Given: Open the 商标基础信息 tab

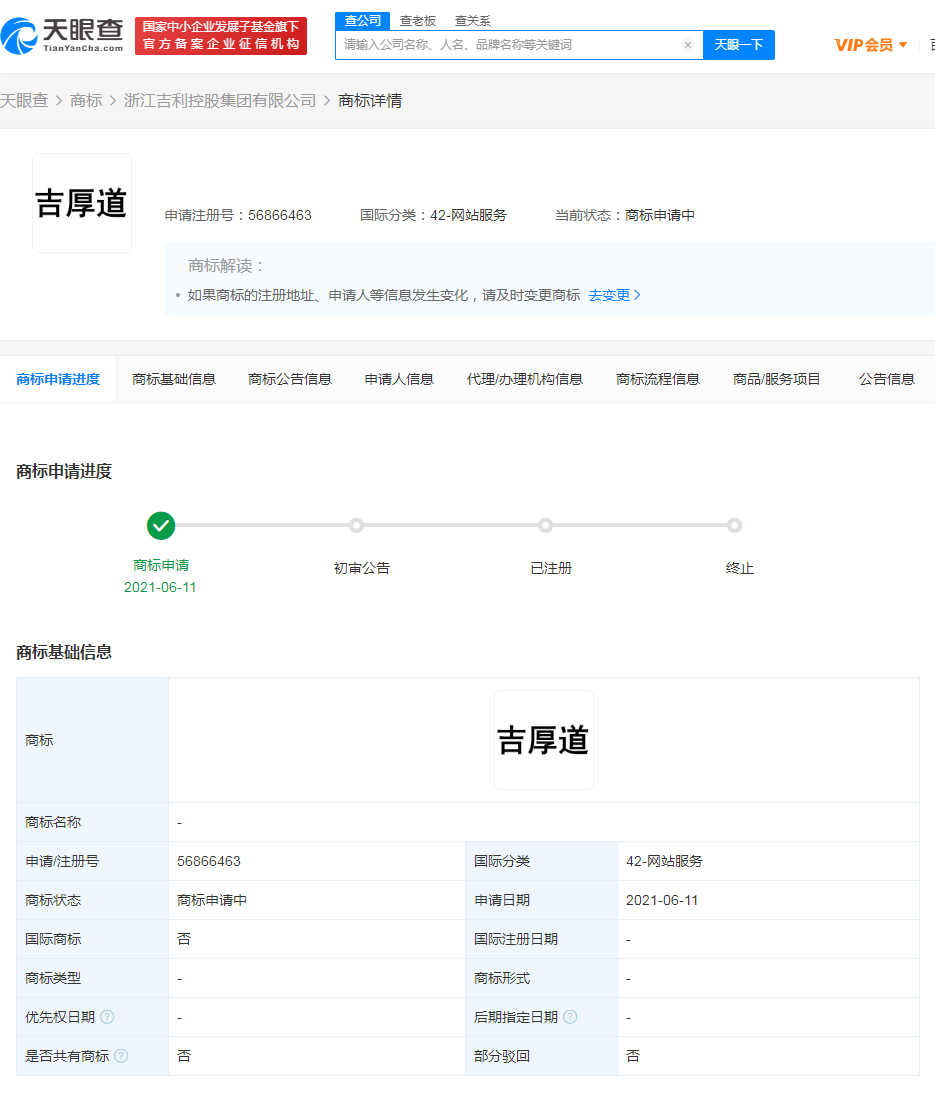Looking at the screenshot, I should [x=174, y=379].
